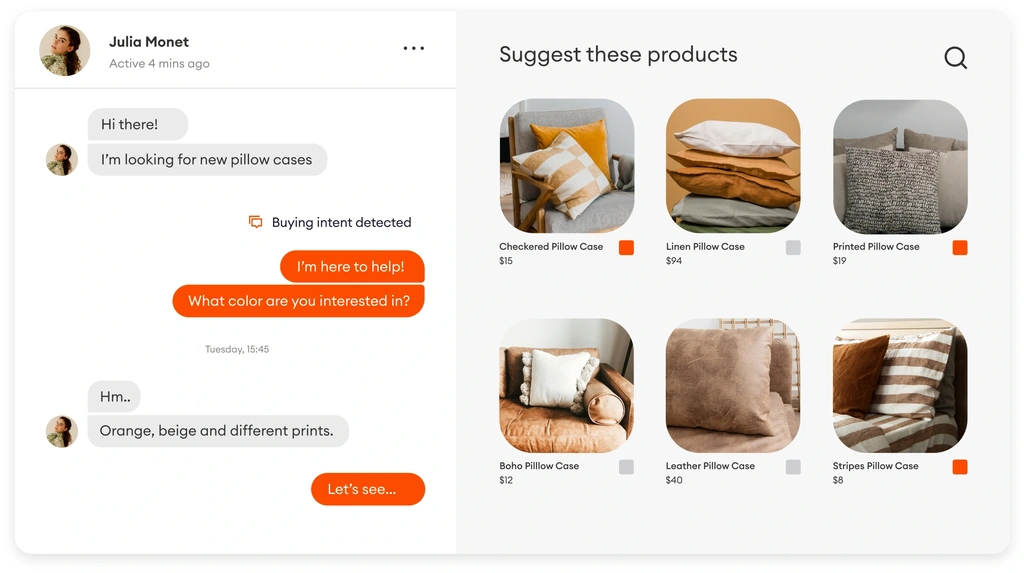Deselect the Stripes Pillow Case checkbox
This screenshot has width=1024, height=573.
[x=960, y=467]
